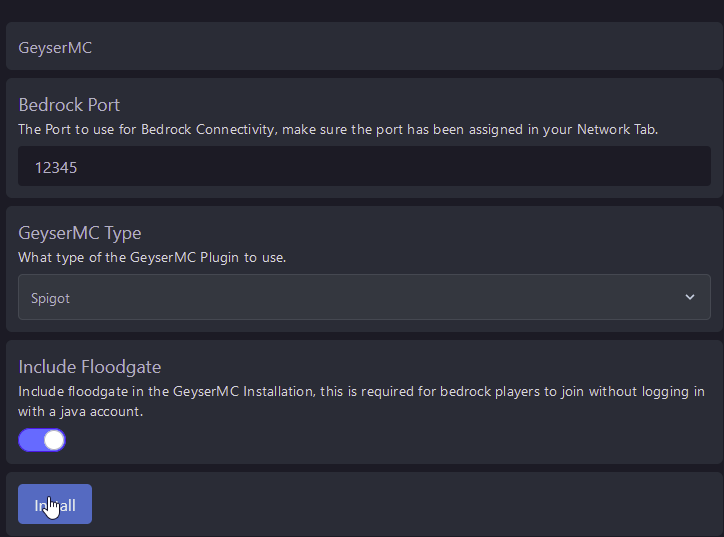The height and width of the screenshot is (537, 724).
Task: Click empty area of GeyserMC header bar
Action: 400,47
